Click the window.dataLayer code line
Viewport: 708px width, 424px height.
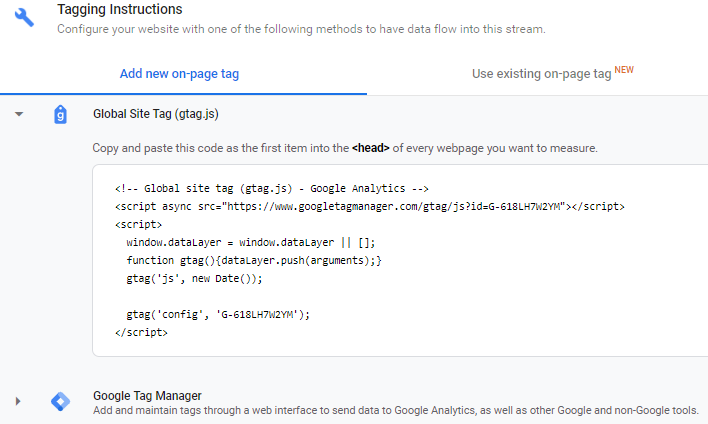pyautogui.click(x=251, y=242)
